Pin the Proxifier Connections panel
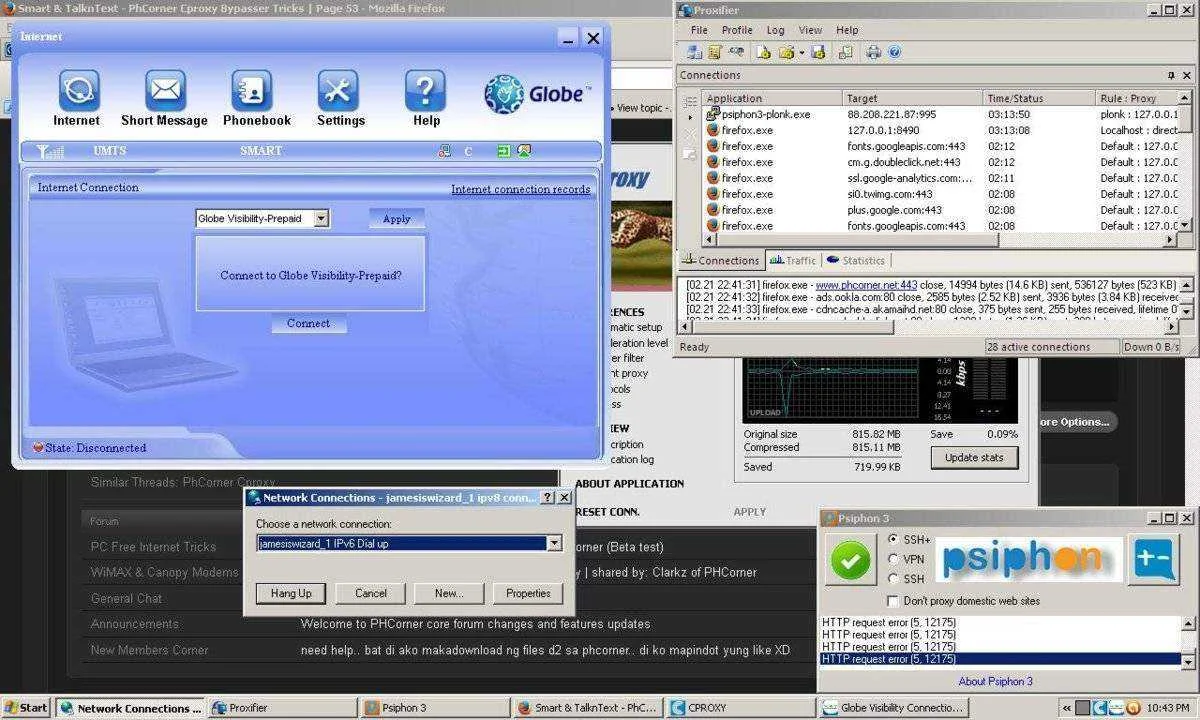Image resolution: width=1200 pixels, height=720 pixels. tap(1171, 75)
